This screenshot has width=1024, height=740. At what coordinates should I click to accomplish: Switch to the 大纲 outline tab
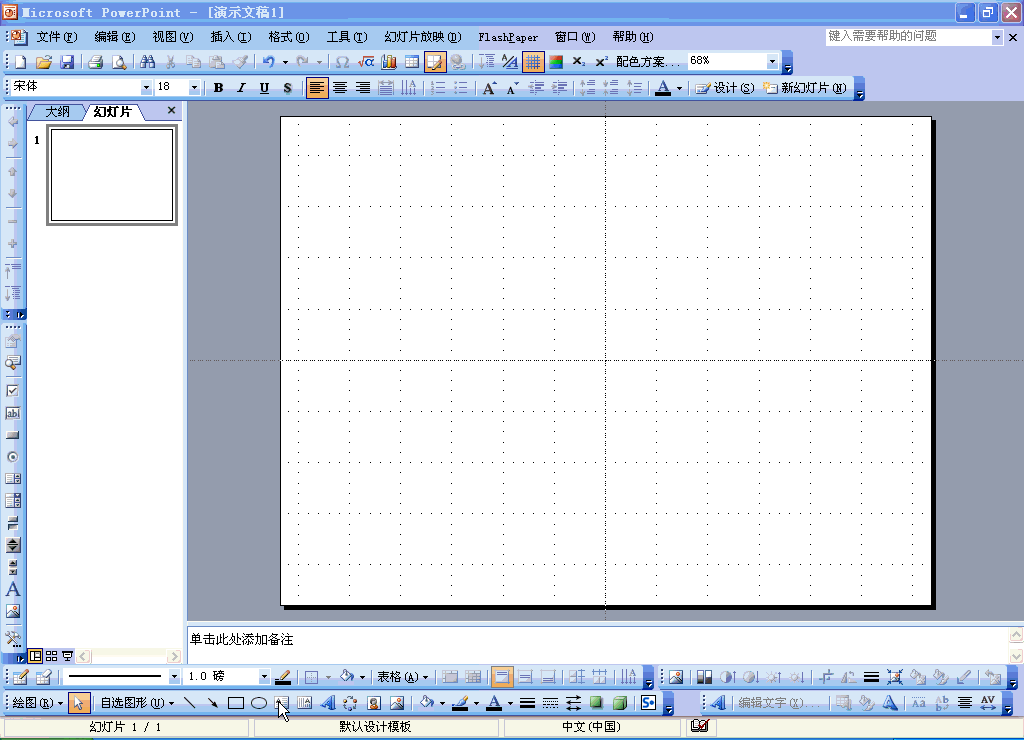[57, 112]
